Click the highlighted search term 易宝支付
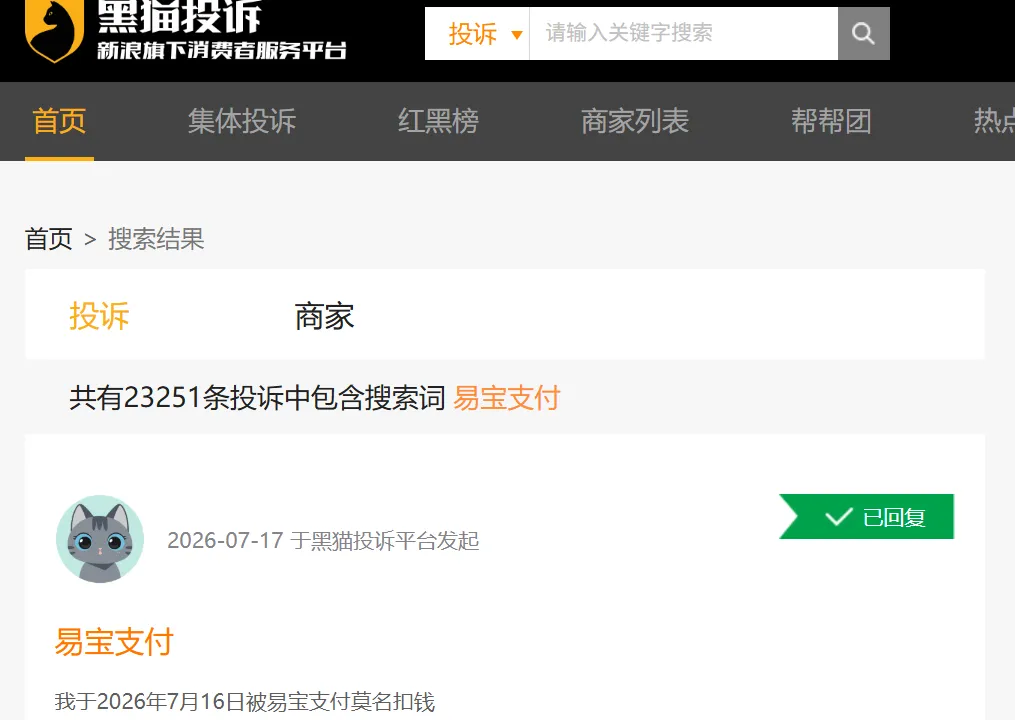 [506, 398]
